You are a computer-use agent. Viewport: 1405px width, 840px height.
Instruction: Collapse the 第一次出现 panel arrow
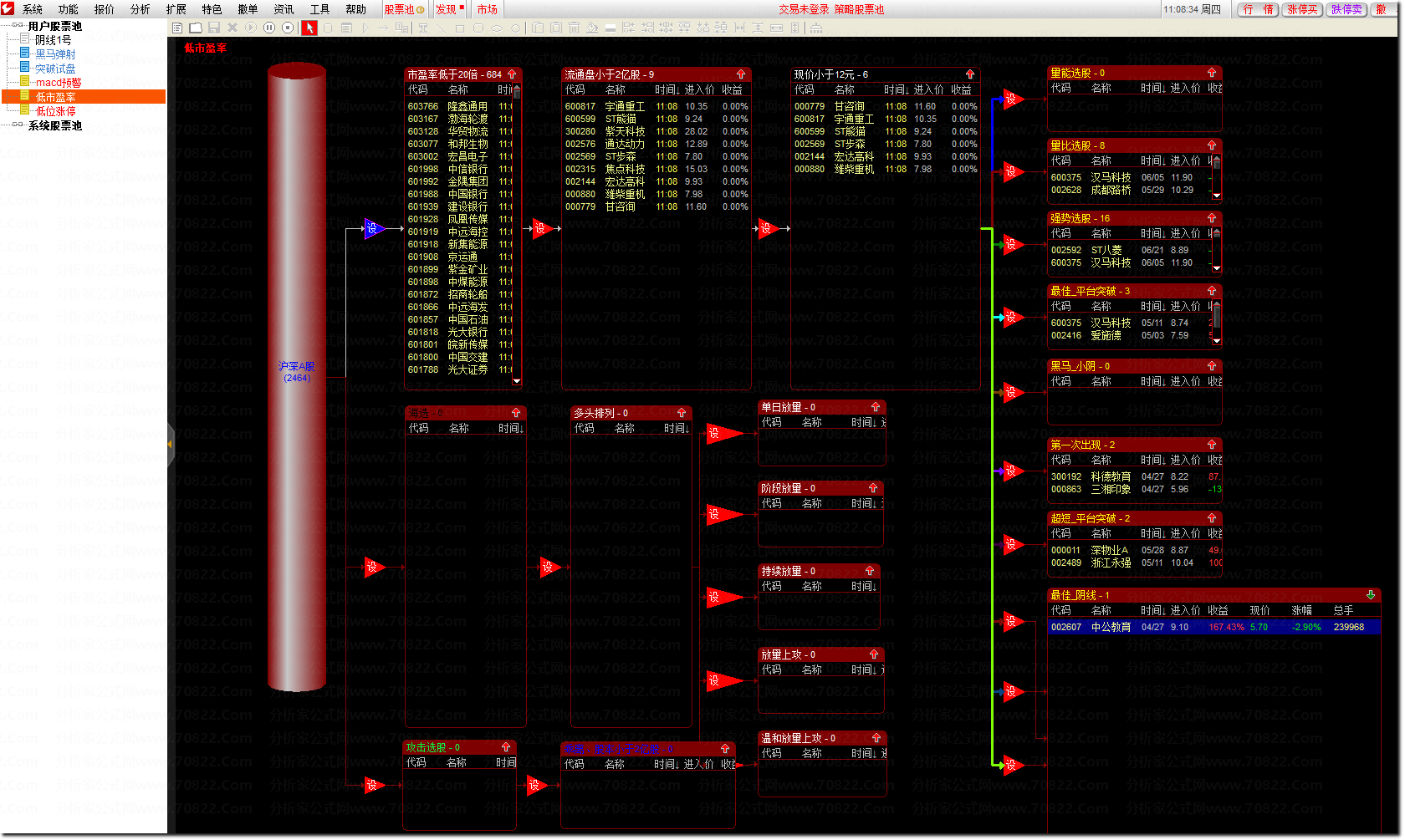tap(1212, 445)
